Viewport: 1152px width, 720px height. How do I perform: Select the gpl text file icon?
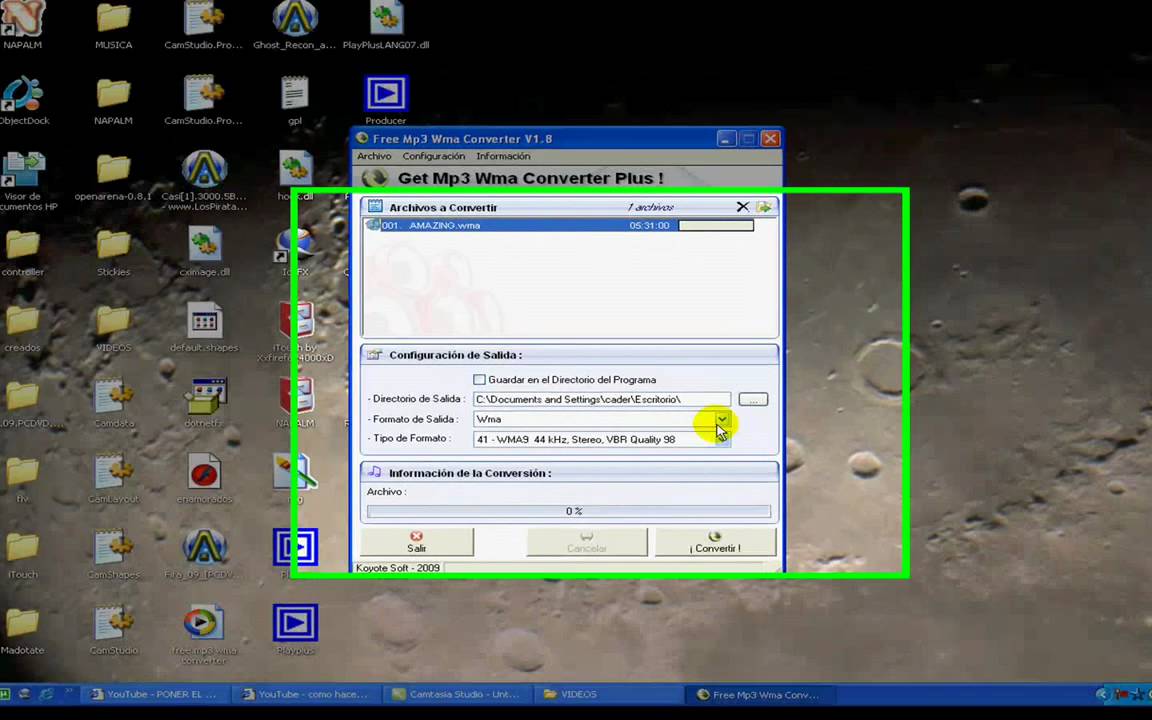coord(295,93)
